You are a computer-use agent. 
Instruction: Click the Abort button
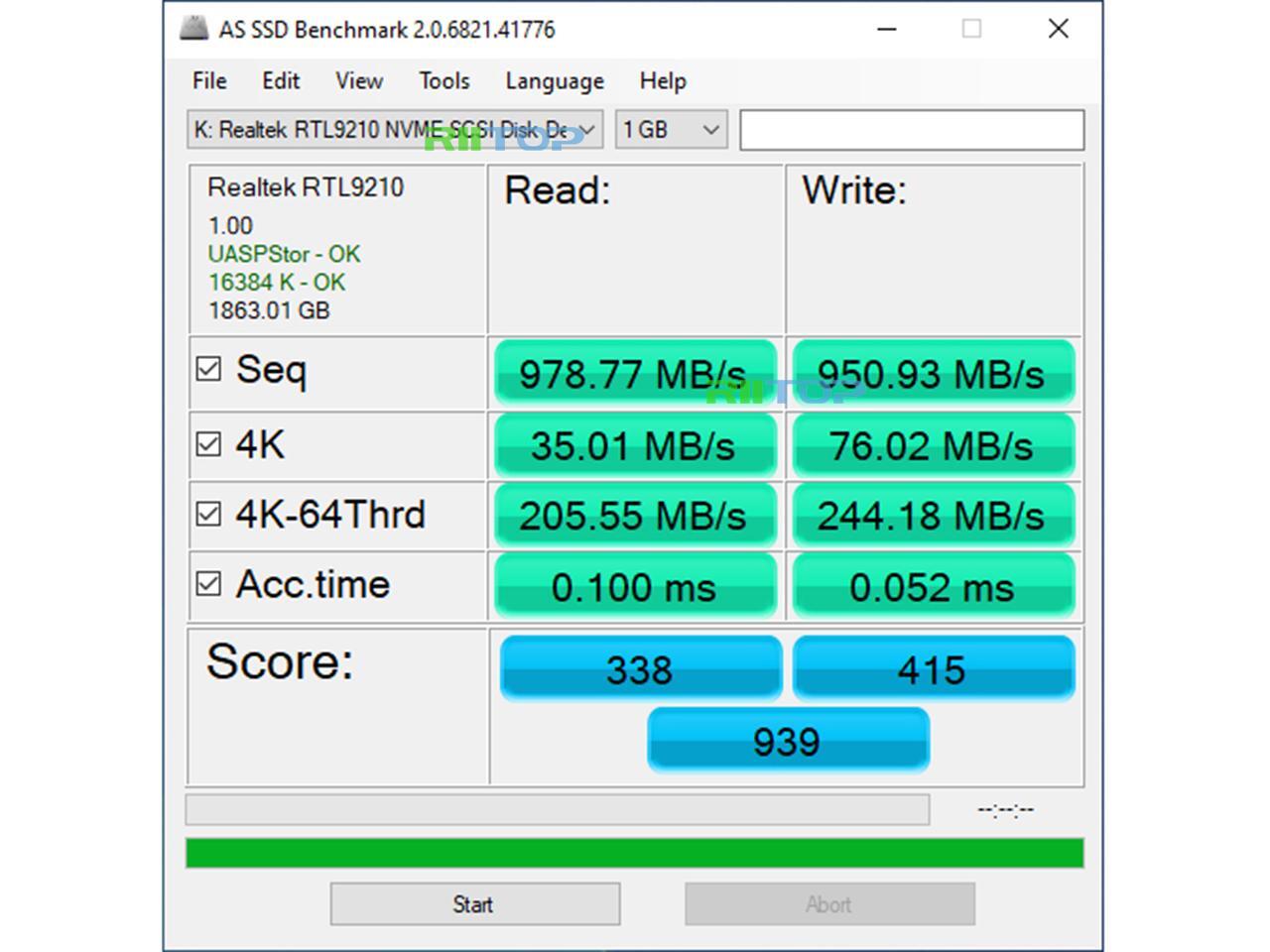pos(829,904)
